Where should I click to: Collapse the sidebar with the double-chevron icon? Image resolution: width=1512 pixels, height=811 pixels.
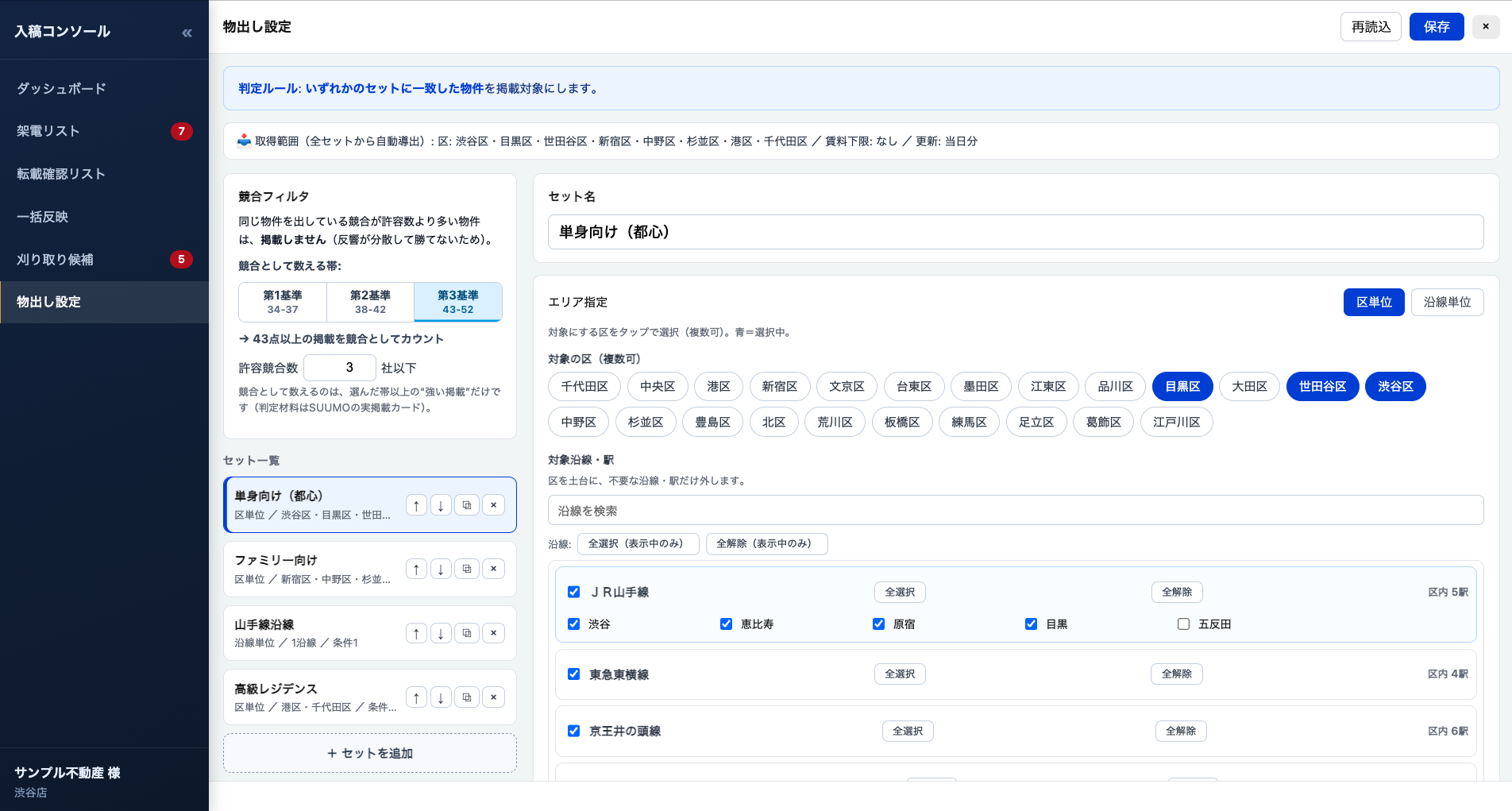[187, 33]
